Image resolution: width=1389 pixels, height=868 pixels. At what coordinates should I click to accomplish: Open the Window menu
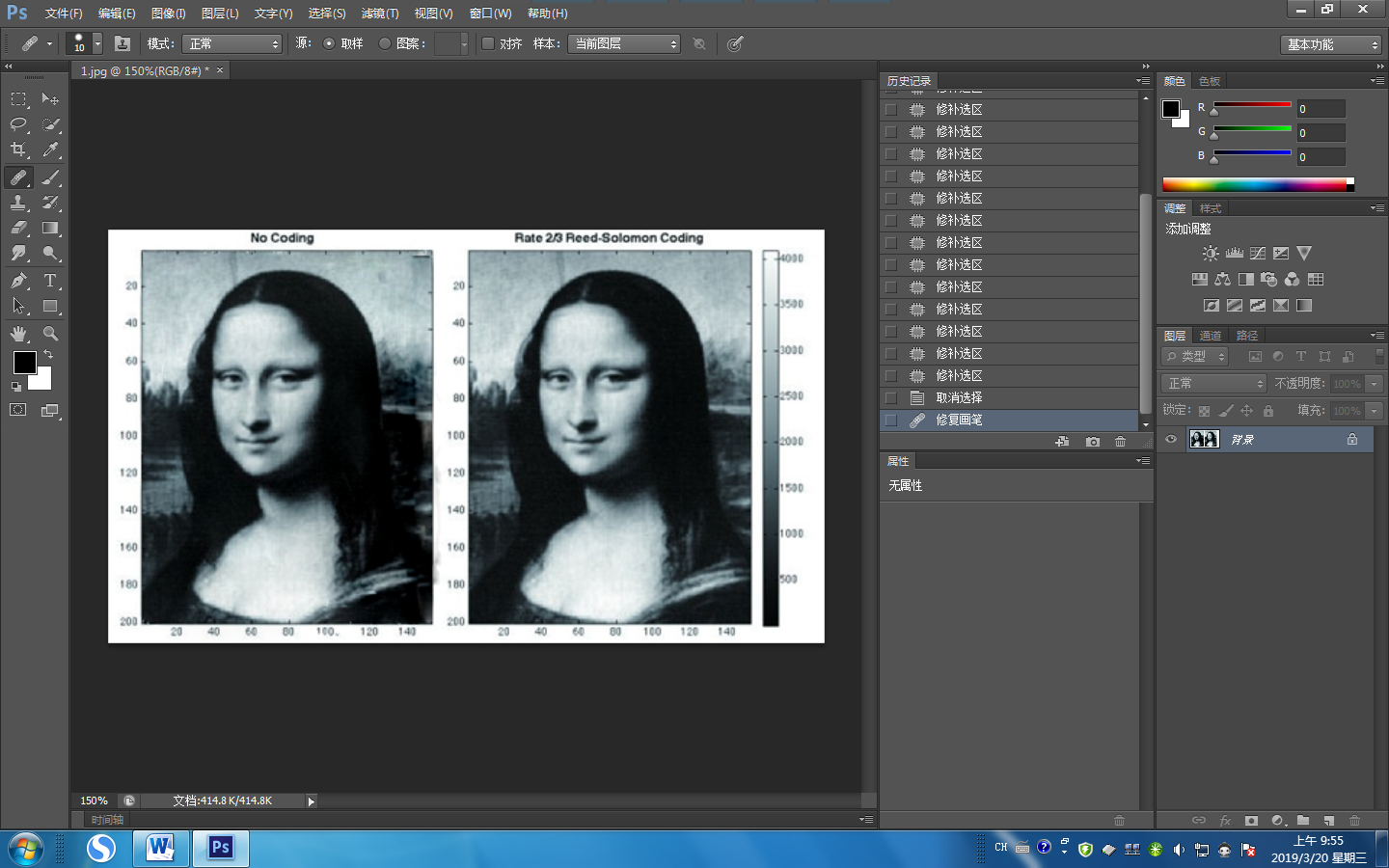click(x=490, y=14)
